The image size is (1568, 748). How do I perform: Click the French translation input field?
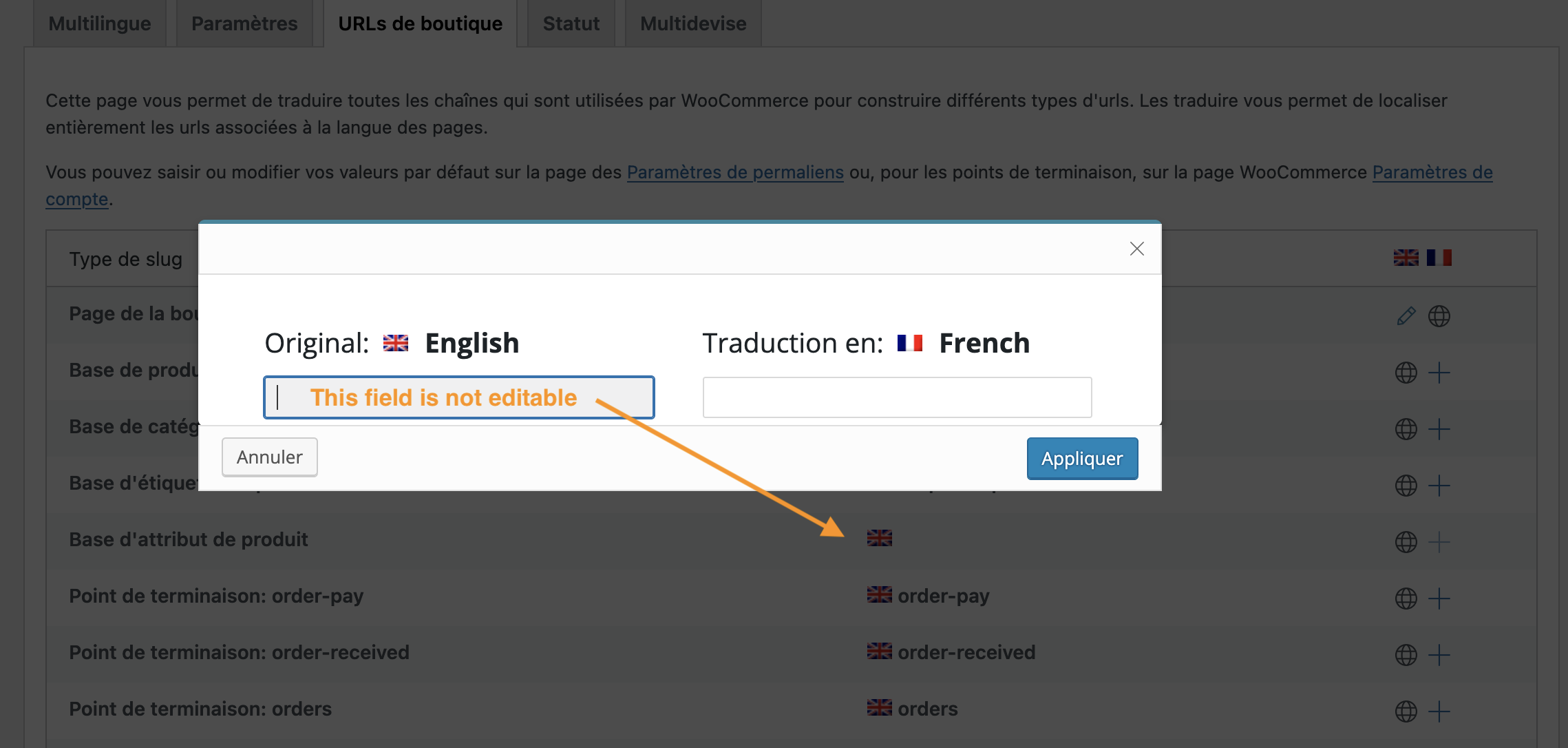[x=897, y=397]
